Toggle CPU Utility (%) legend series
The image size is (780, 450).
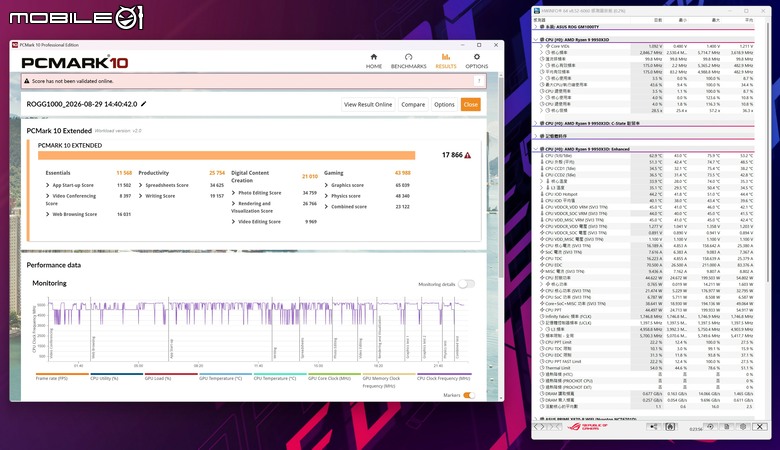click(x=116, y=377)
